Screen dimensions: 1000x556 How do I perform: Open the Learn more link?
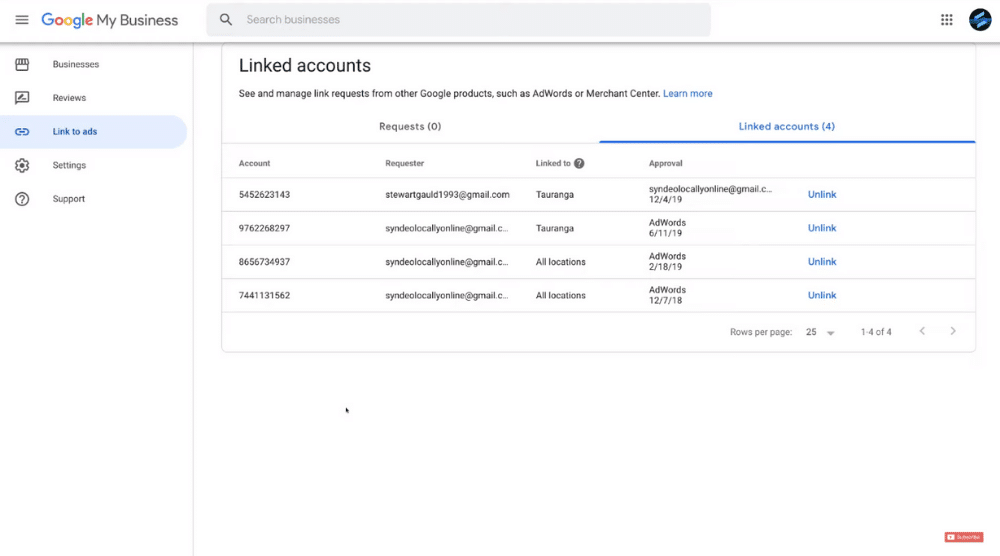(688, 93)
